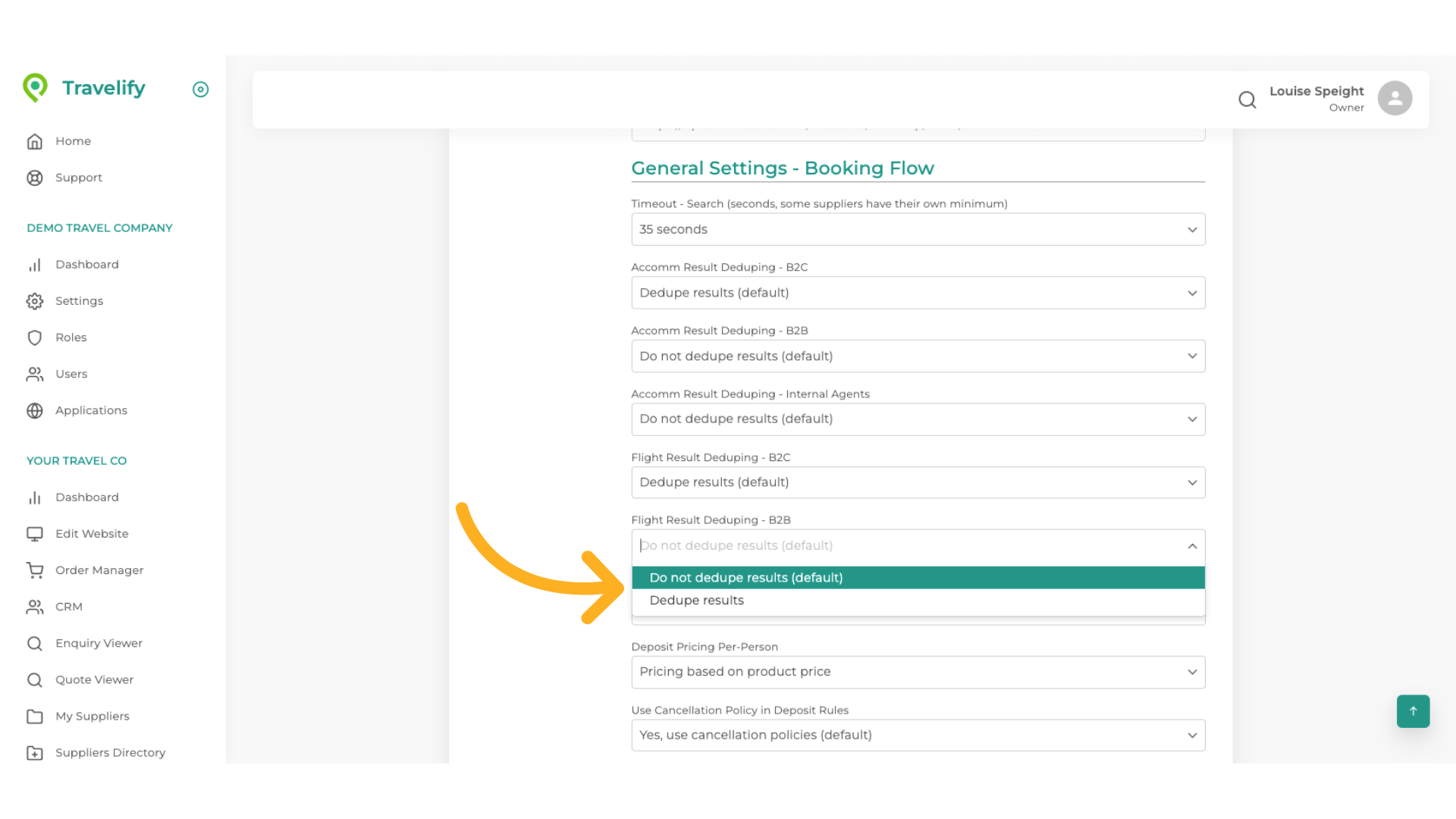Open CRM from the sidebar icon
The width and height of the screenshot is (1456, 819).
point(35,607)
